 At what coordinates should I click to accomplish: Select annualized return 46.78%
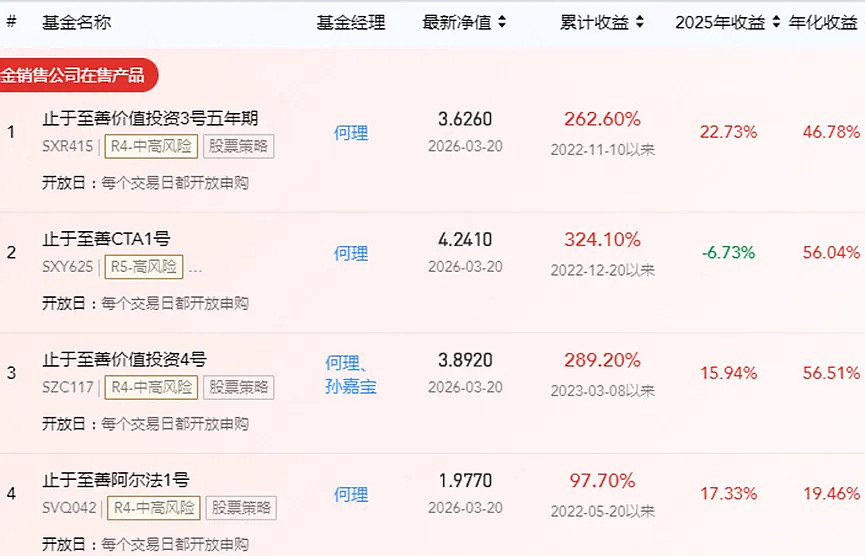click(x=831, y=132)
